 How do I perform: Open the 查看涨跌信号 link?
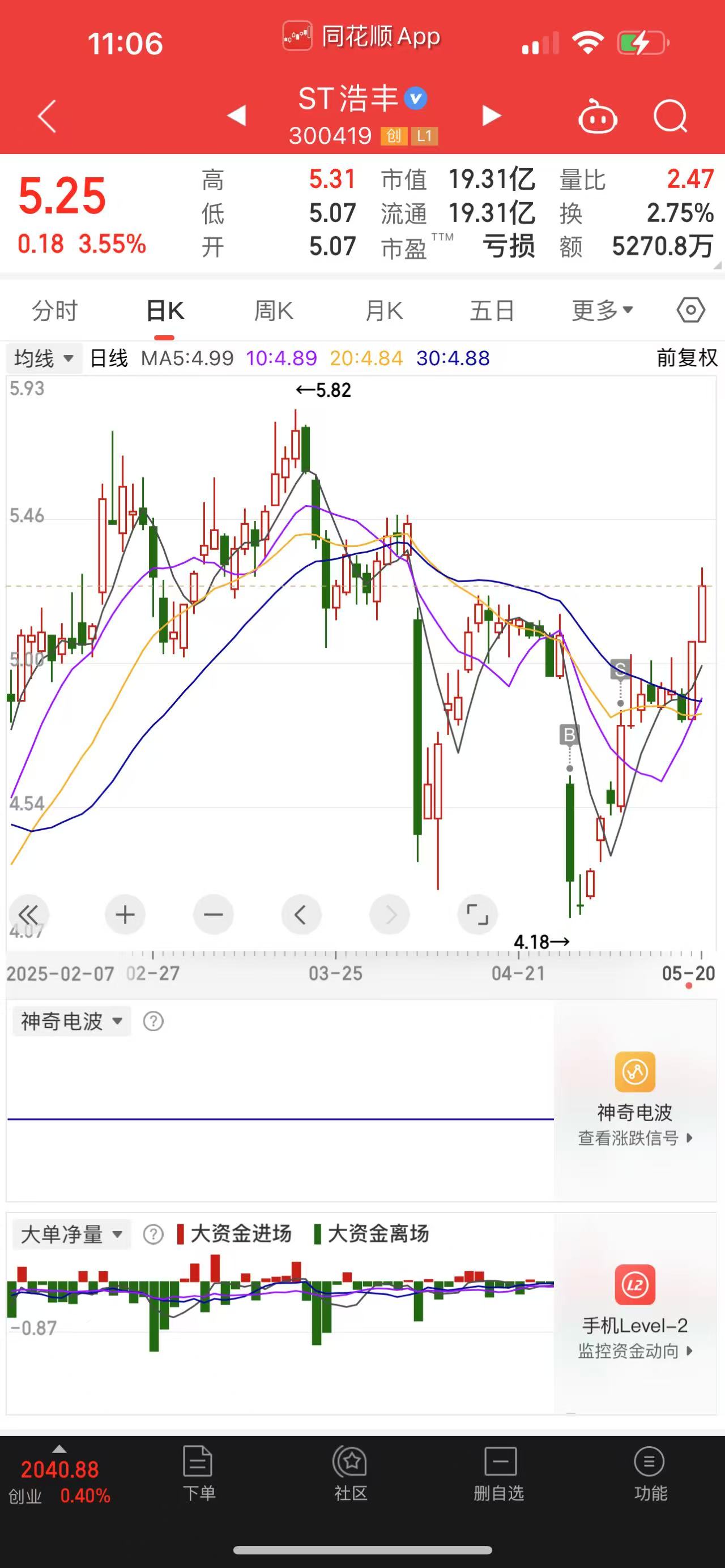[x=635, y=1138]
